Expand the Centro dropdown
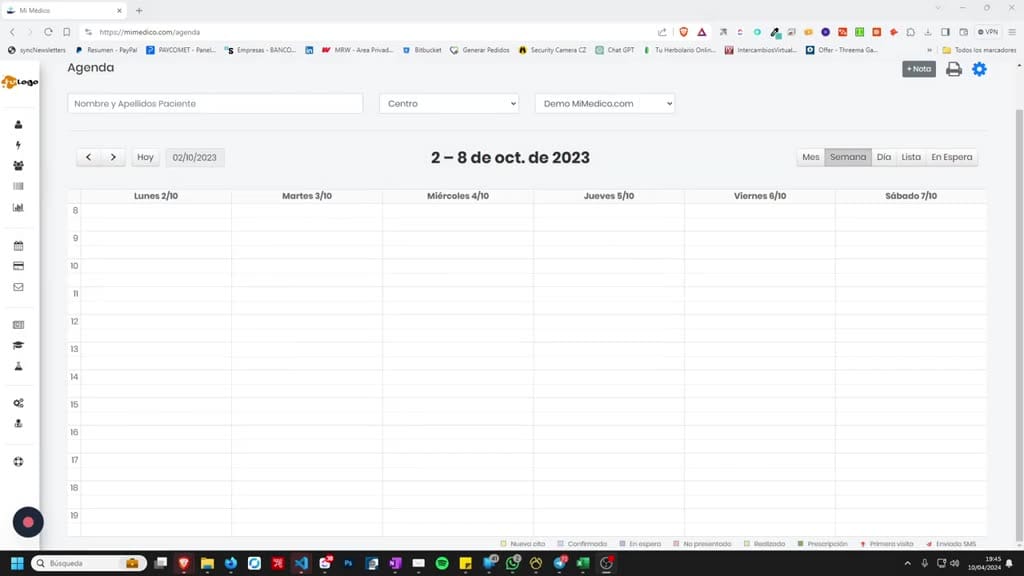 [x=449, y=103]
